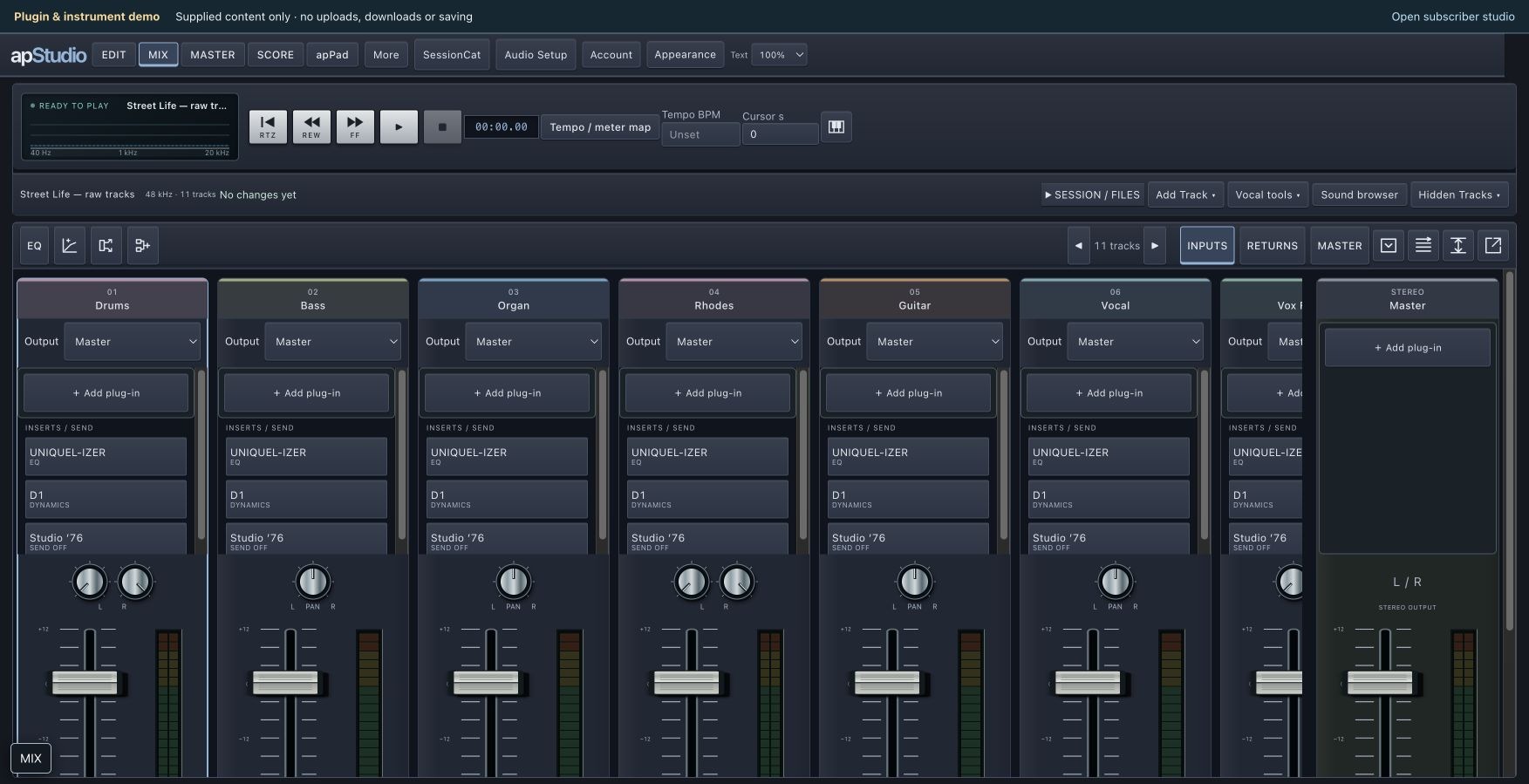Click the FF fast-forward button
The height and width of the screenshot is (784, 1529).
[355, 126]
